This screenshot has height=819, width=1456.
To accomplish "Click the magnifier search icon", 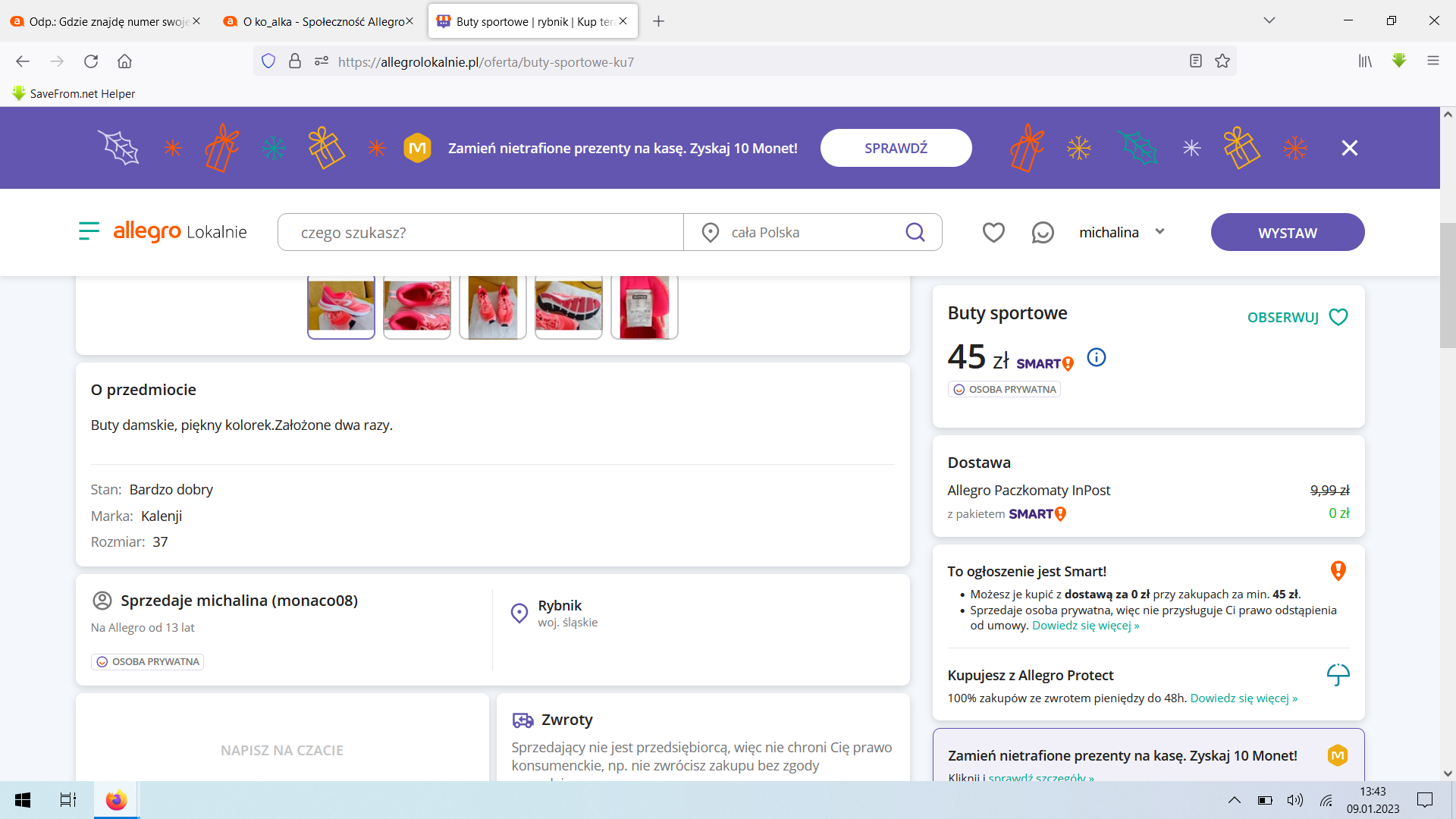I will [915, 232].
